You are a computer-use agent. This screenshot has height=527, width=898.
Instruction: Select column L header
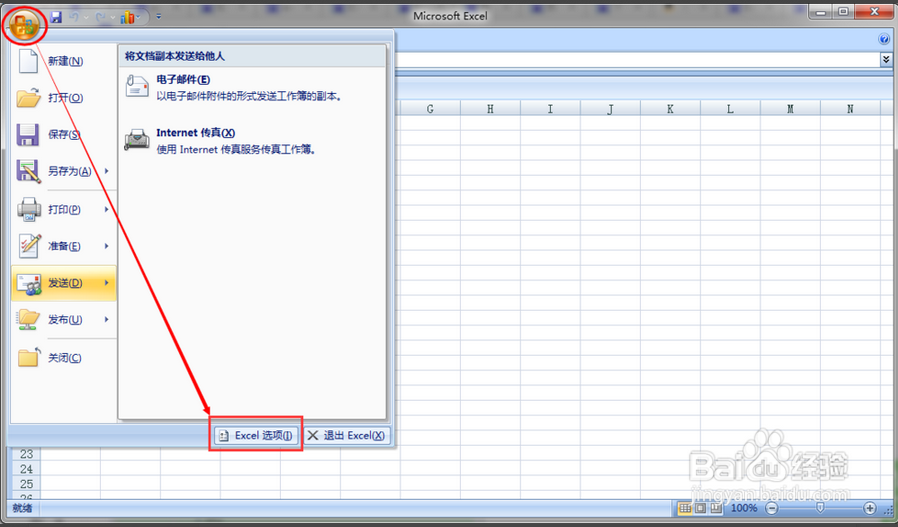click(730, 109)
